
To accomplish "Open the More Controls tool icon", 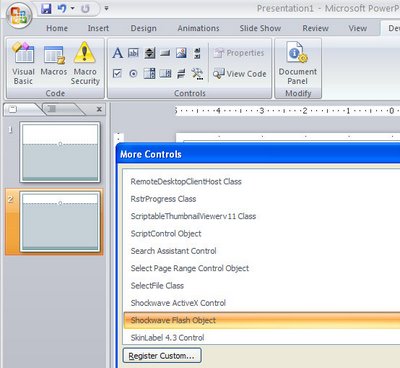I will [x=197, y=74].
